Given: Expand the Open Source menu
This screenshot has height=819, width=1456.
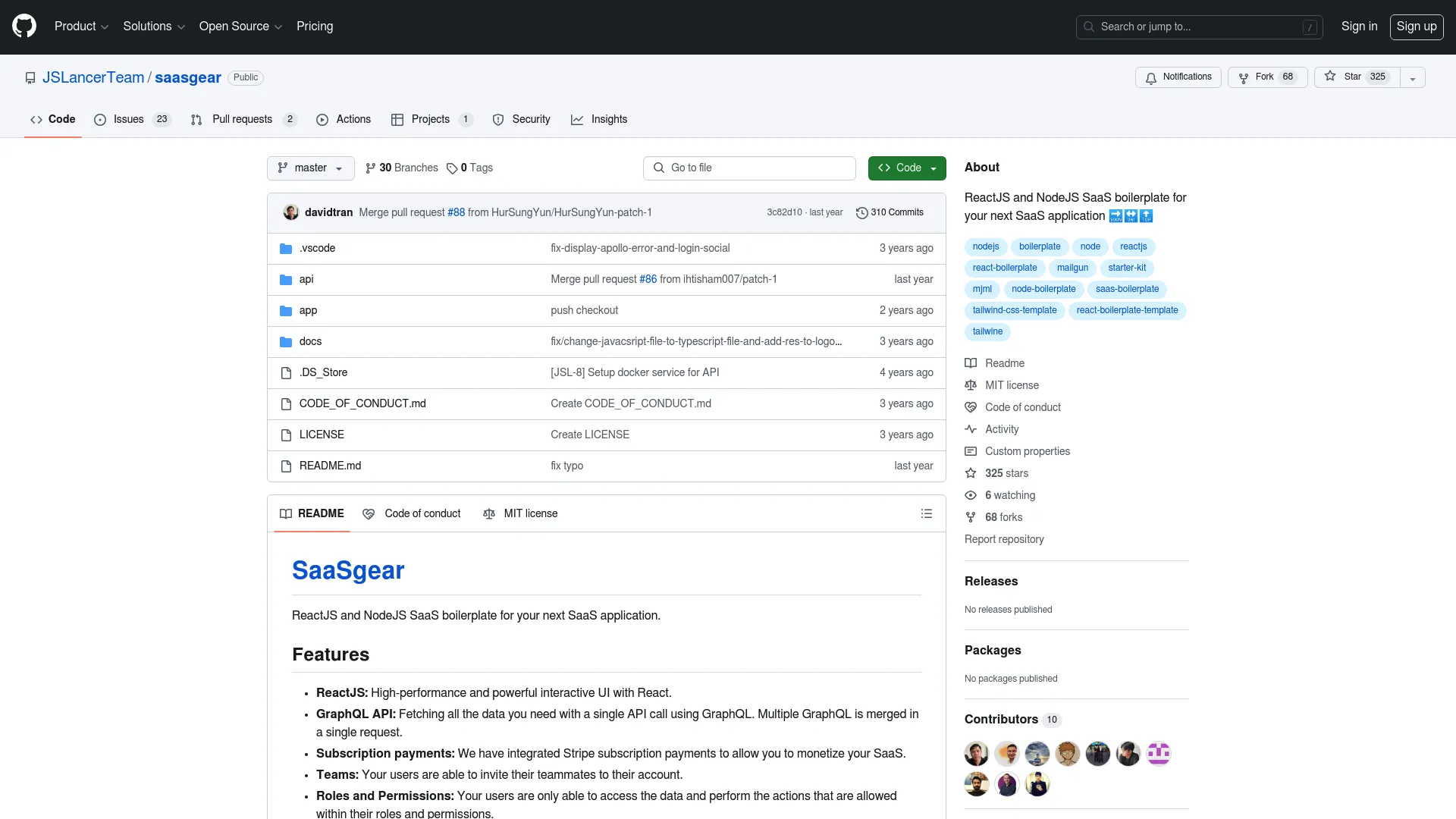Looking at the screenshot, I should 240,27.
